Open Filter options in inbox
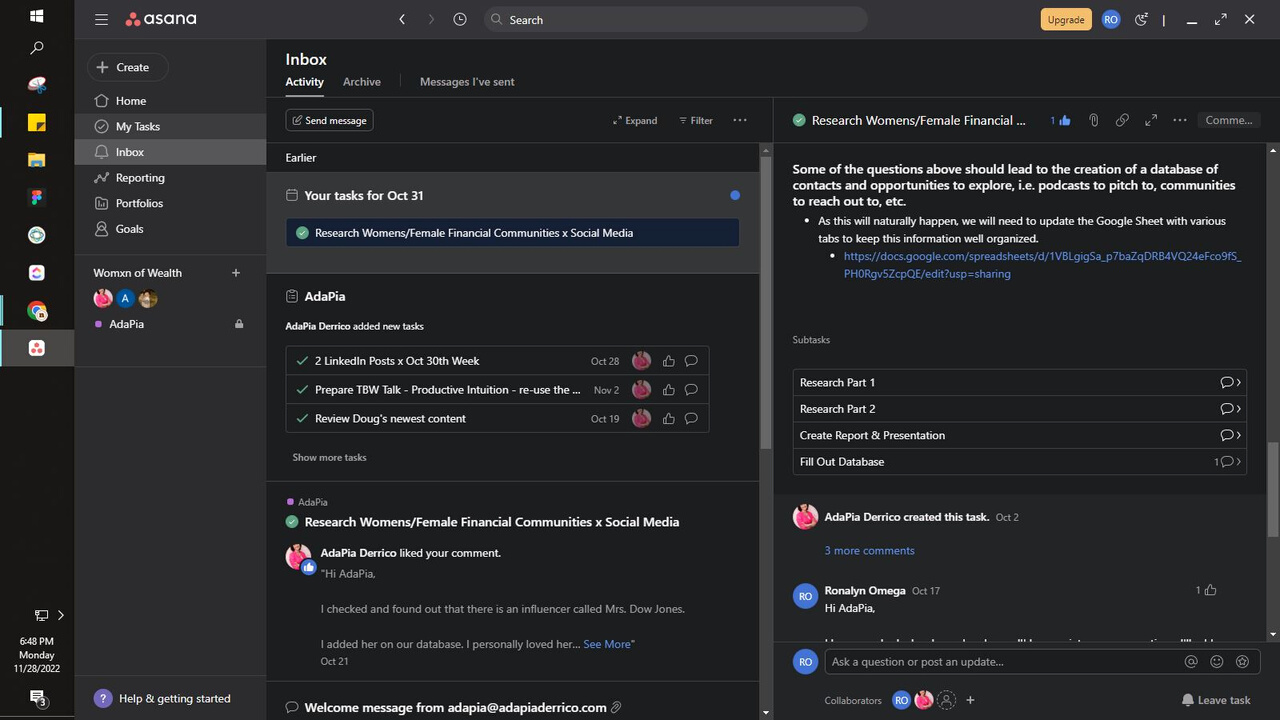Image resolution: width=1280 pixels, height=720 pixels. tap(696, 120)
